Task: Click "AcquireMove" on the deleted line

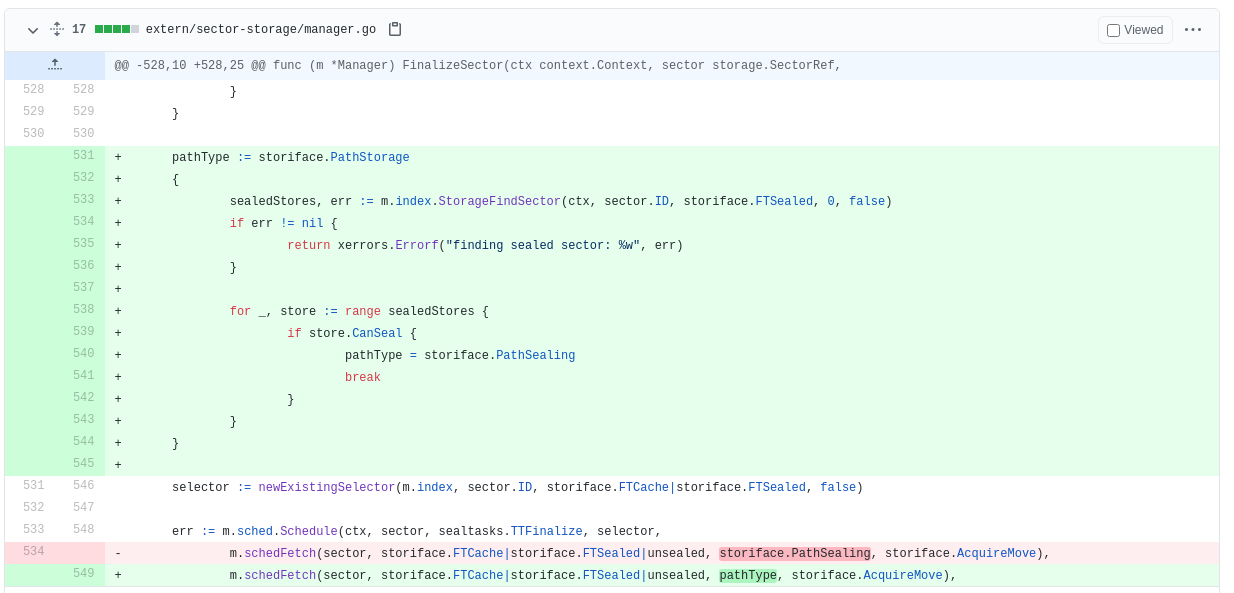Action: (x=996, y=554)
